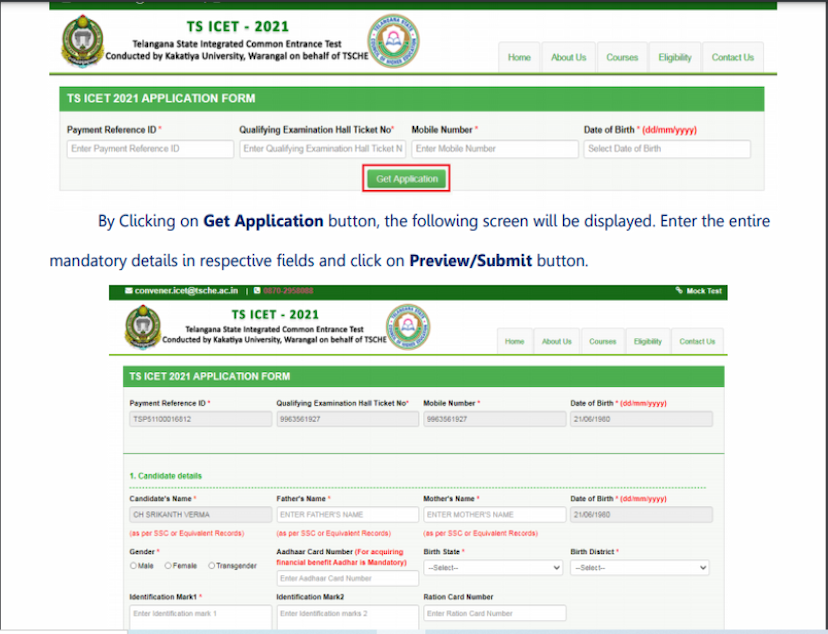Click into the Aadhaar Card Number field
828x634 pixels.
click(x=347, y=578)
